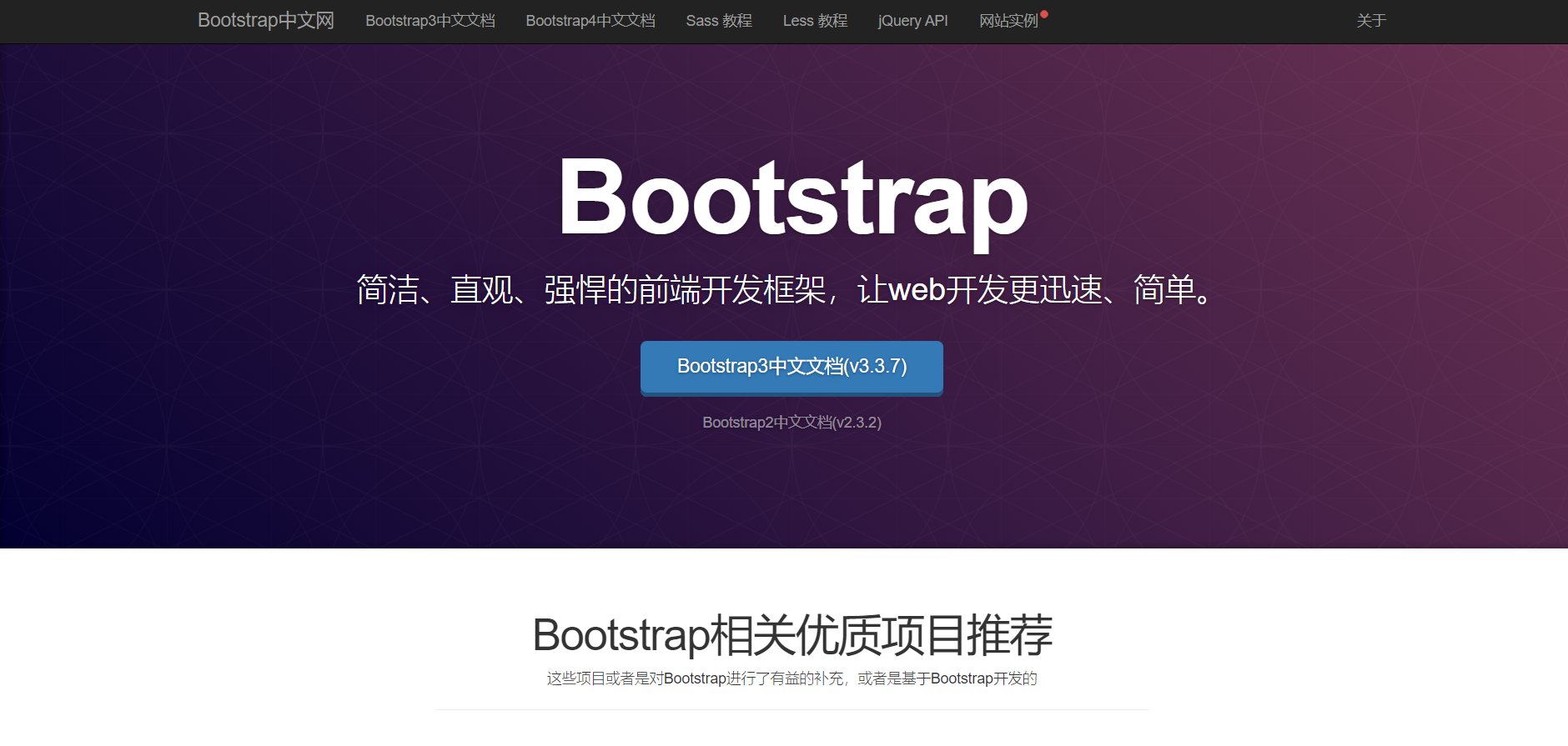Follow the Bootstrap2中文文档(v2.3.2) link
Viewport: 1568px width, 746px height.
792,423
